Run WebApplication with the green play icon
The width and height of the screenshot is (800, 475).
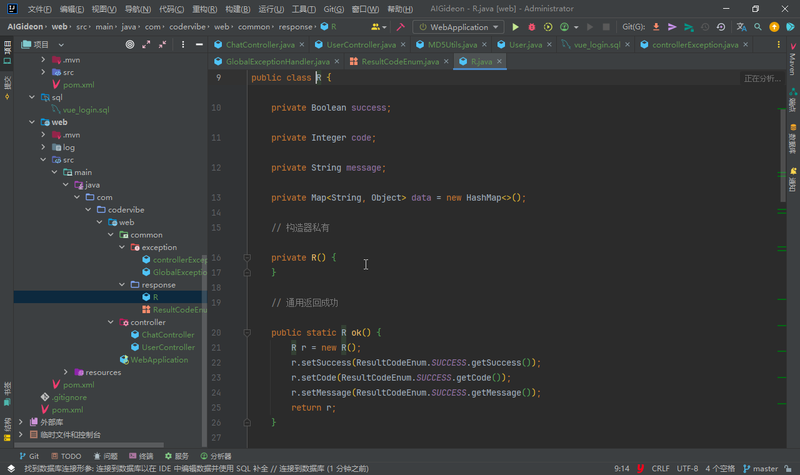pos(515,27)
